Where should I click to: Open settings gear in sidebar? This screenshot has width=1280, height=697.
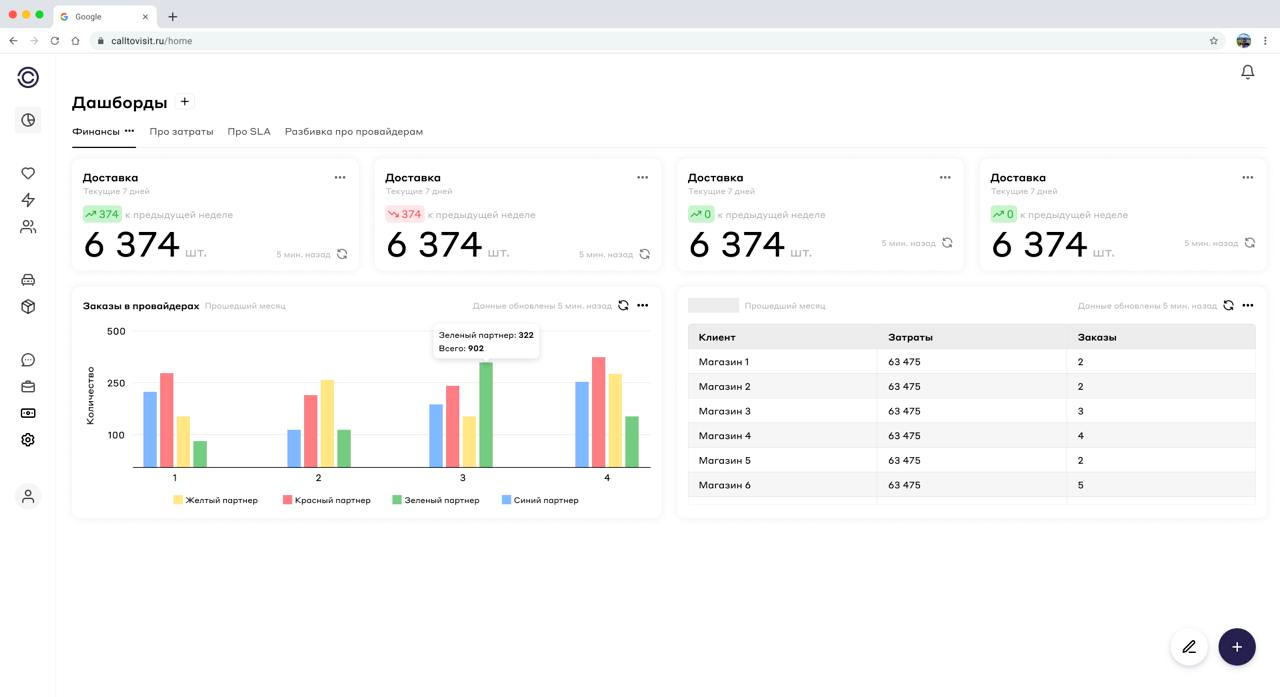tap(28, 440)
